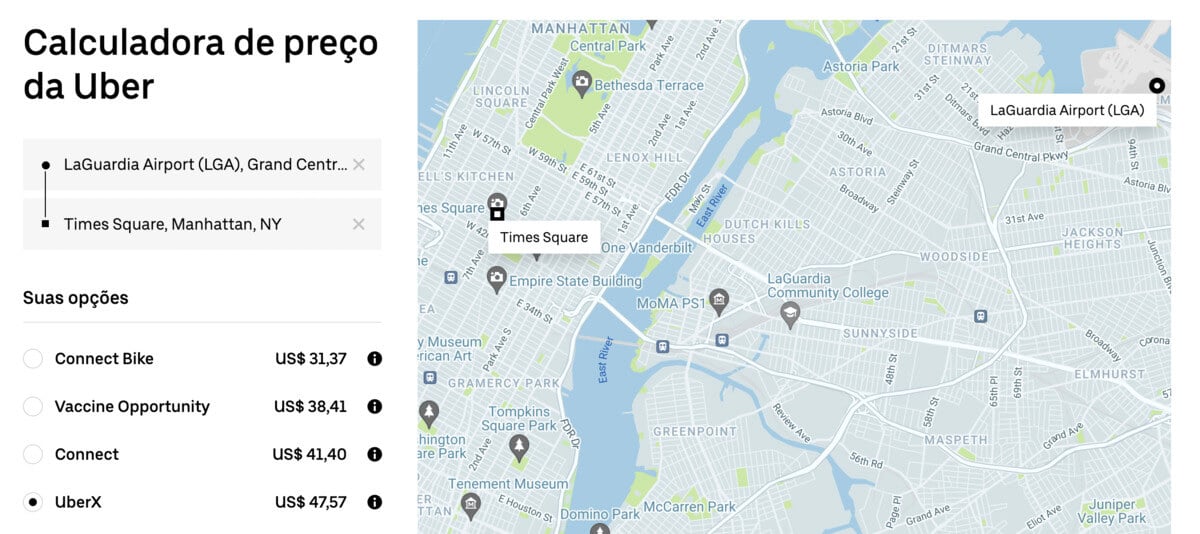
Task: Click the Times Square map label
Action: pos(544,237)
